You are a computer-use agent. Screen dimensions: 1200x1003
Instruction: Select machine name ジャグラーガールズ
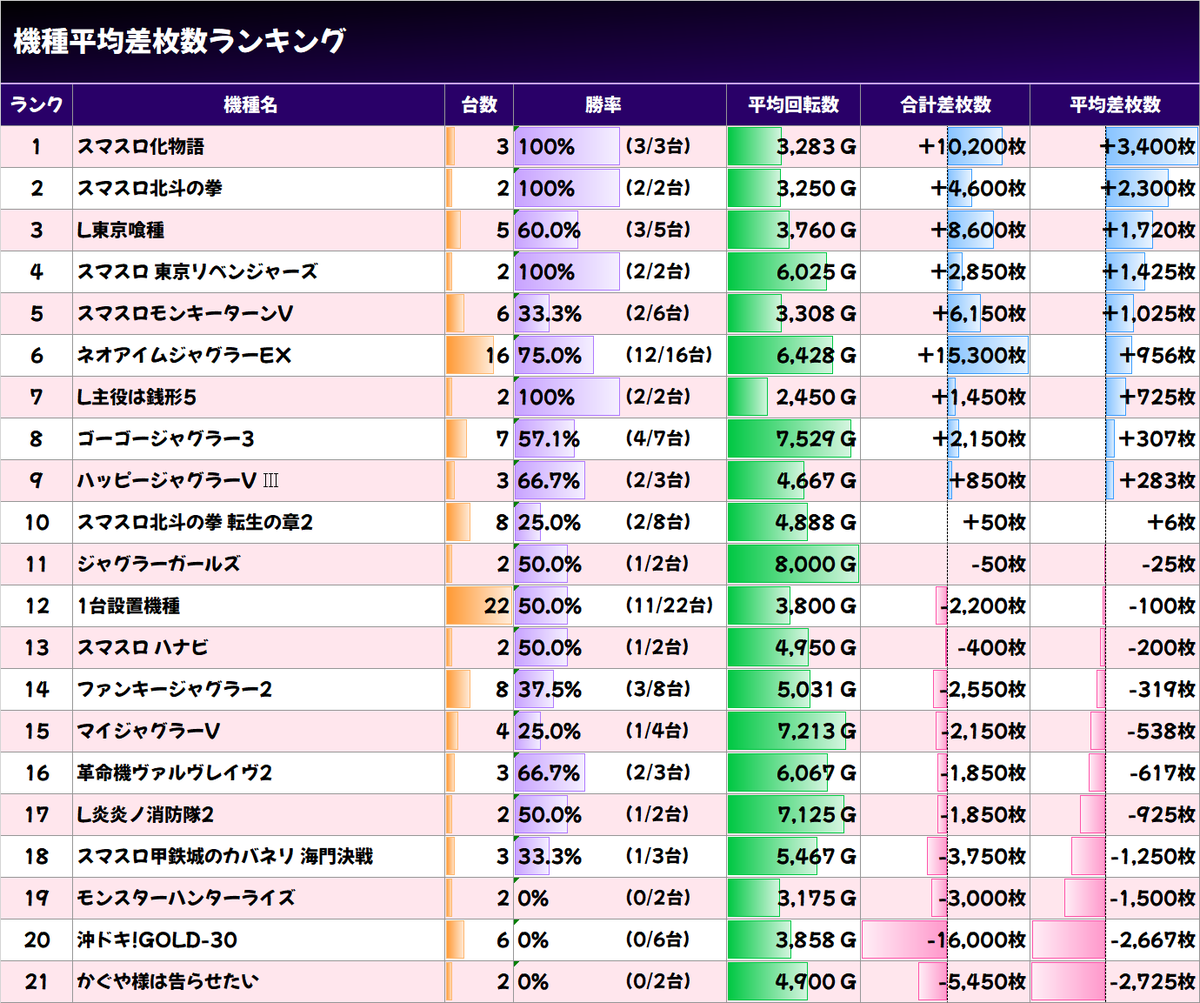pyautogui.click(x=158, y=564)
